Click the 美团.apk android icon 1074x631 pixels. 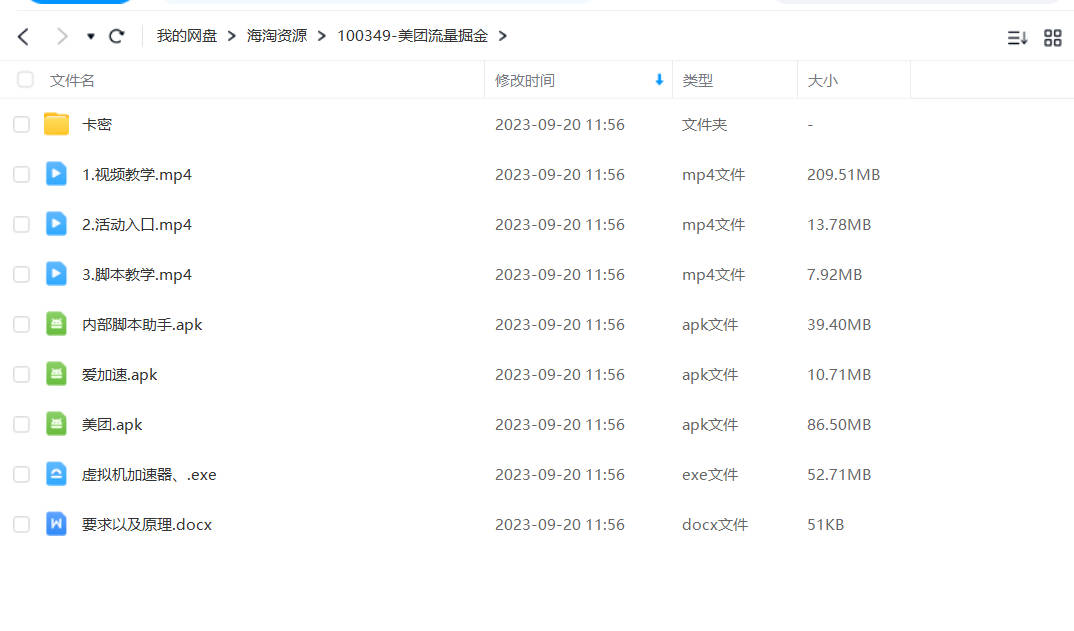(56, 424)
